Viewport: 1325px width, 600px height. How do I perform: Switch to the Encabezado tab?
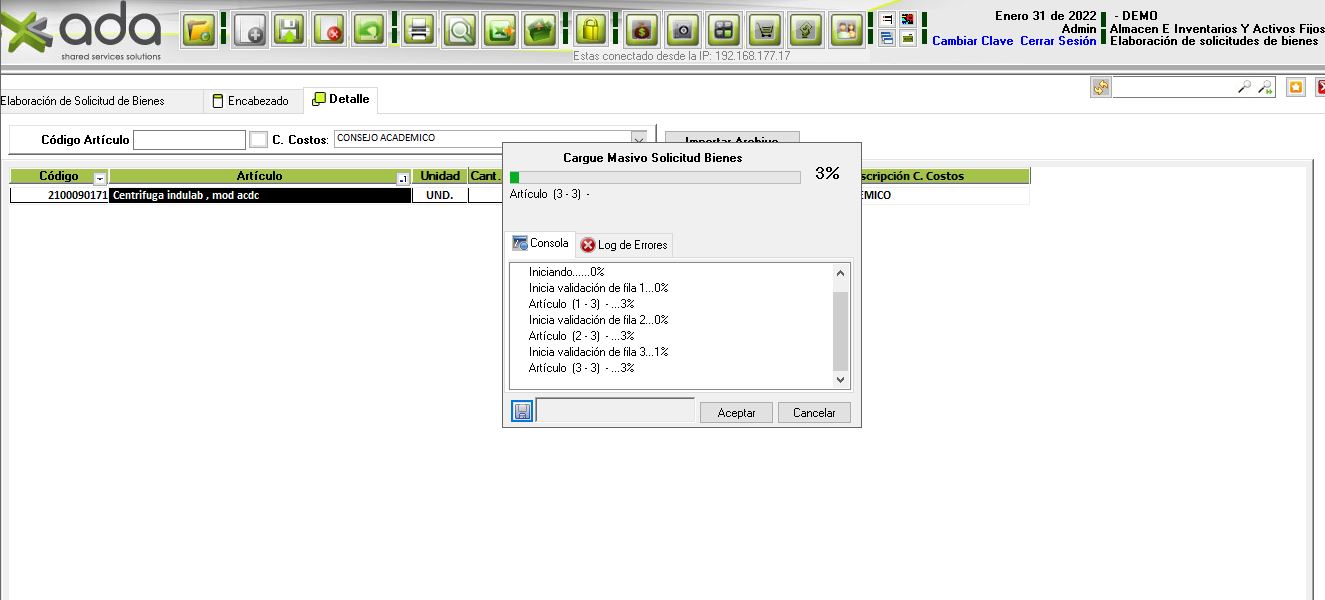click(250, 101)
